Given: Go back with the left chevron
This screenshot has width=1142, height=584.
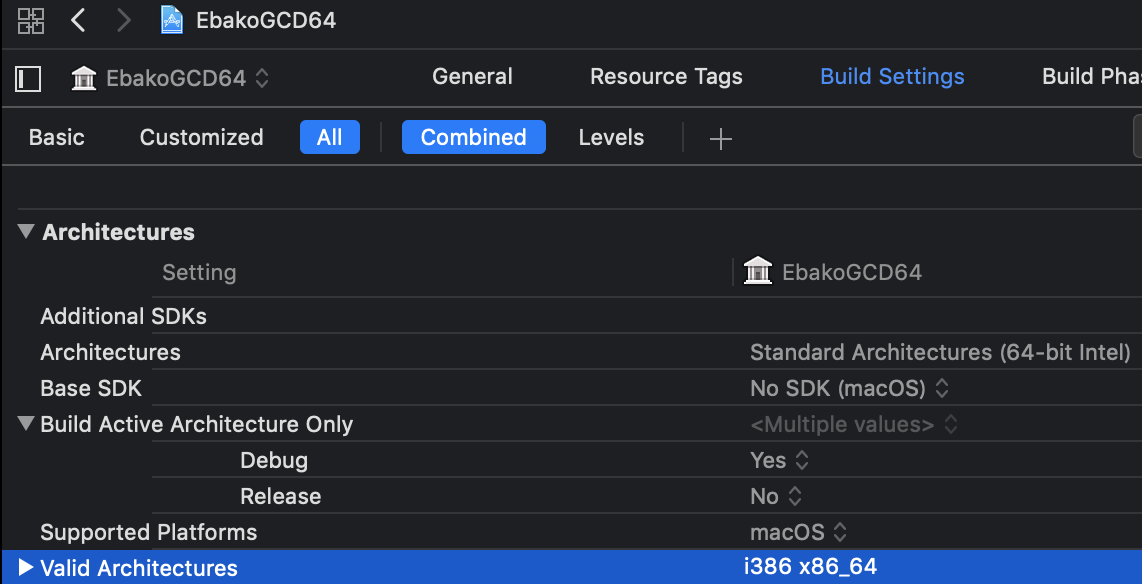Looking at the screenshot, I should point(78,20).
